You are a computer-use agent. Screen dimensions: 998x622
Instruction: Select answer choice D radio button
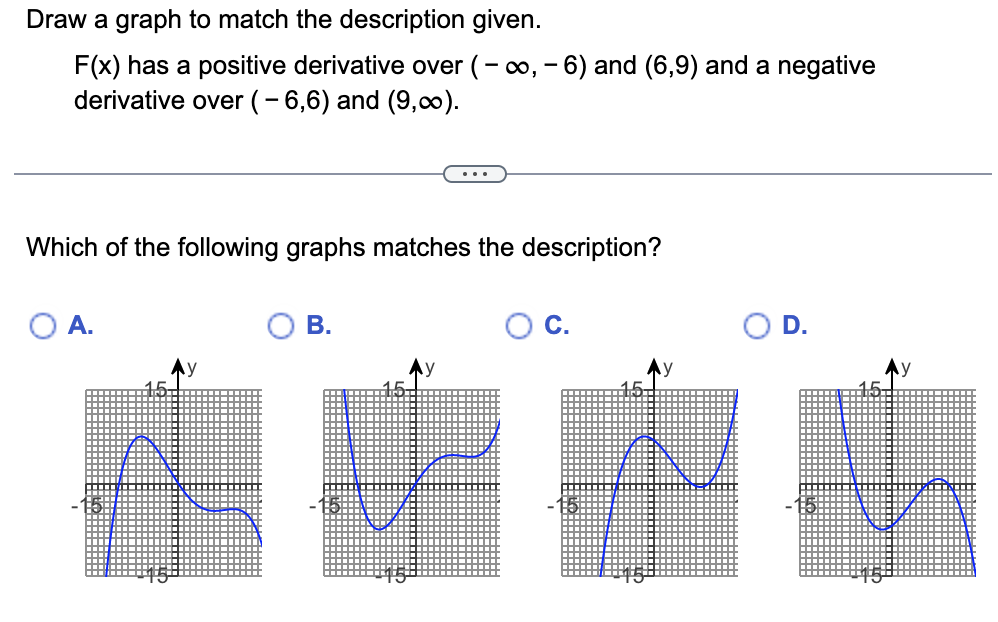759,325
